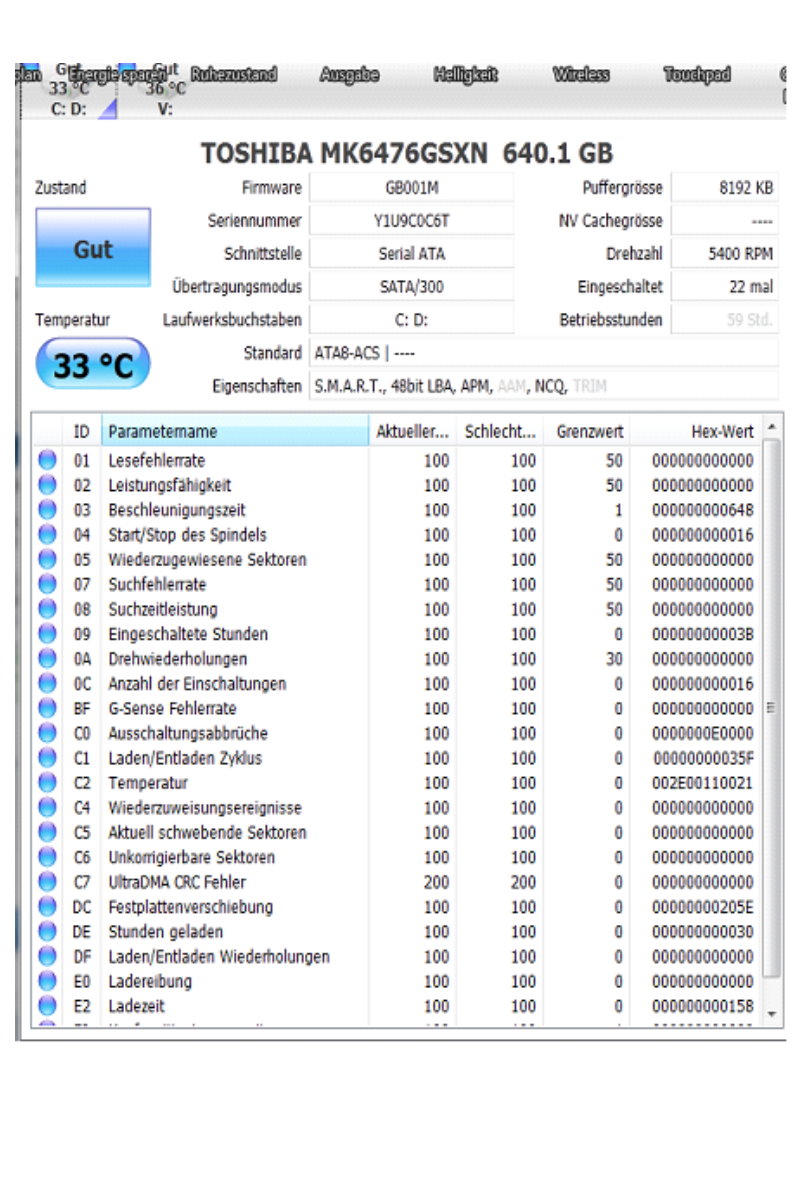Image resolution: width=800 pixels, height=1200 pixels.
Task: Click the Schnittstelle field Serial ATA
Action: tap(411, 253)
